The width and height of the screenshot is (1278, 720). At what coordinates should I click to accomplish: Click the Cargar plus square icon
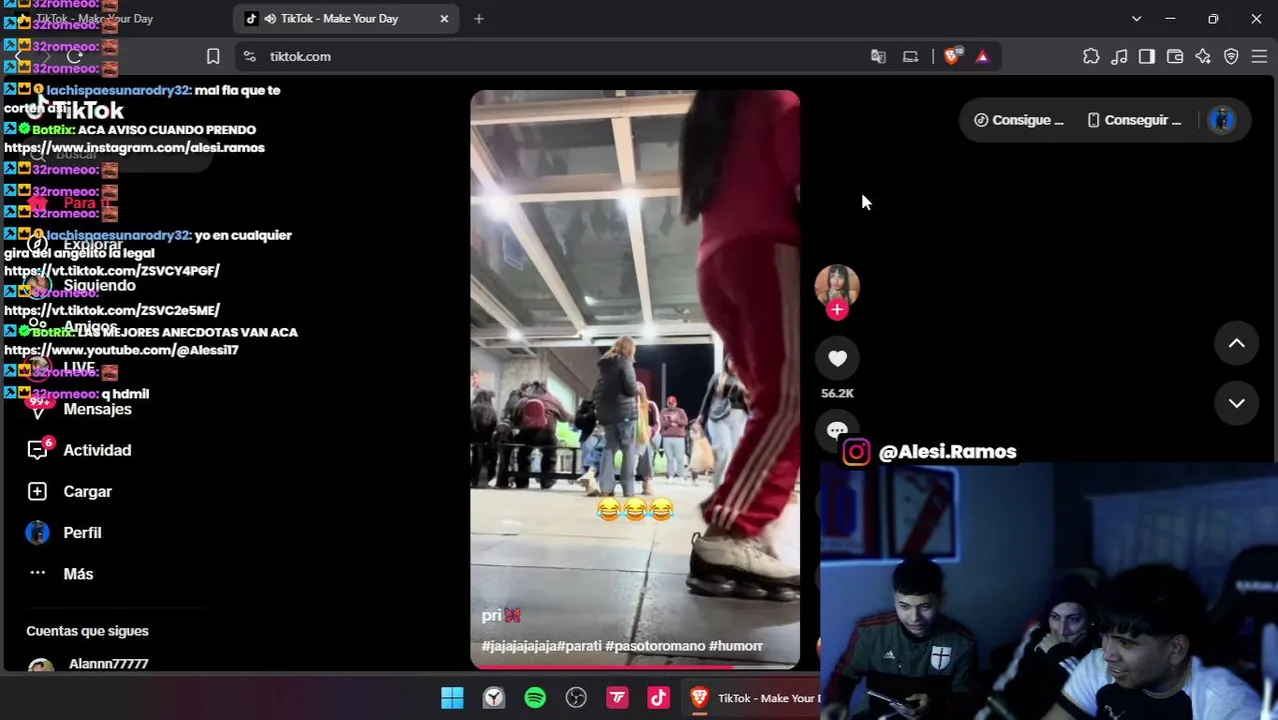coord(37,491)
